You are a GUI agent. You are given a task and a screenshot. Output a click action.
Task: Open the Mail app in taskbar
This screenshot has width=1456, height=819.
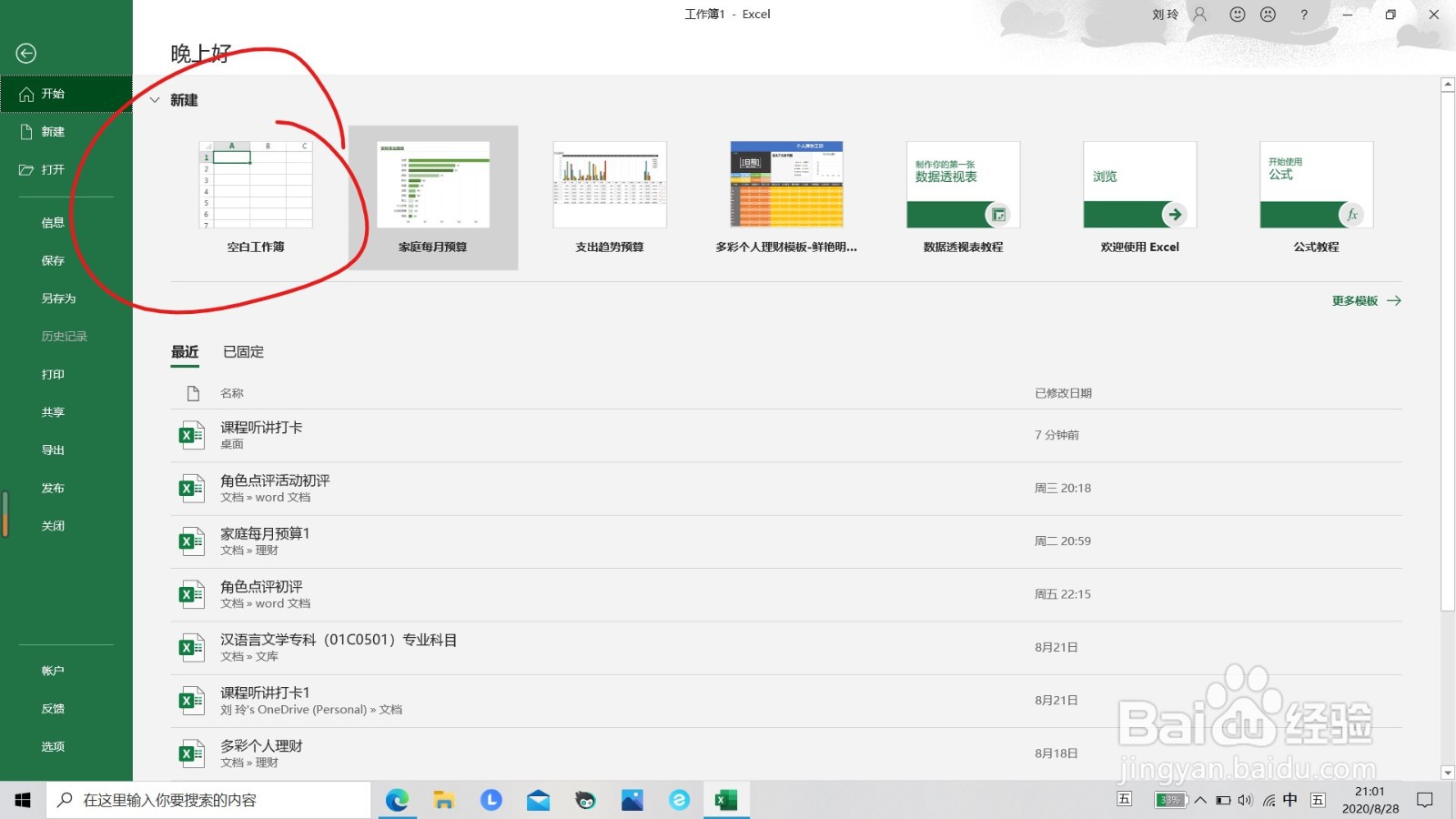click(538, 800)
